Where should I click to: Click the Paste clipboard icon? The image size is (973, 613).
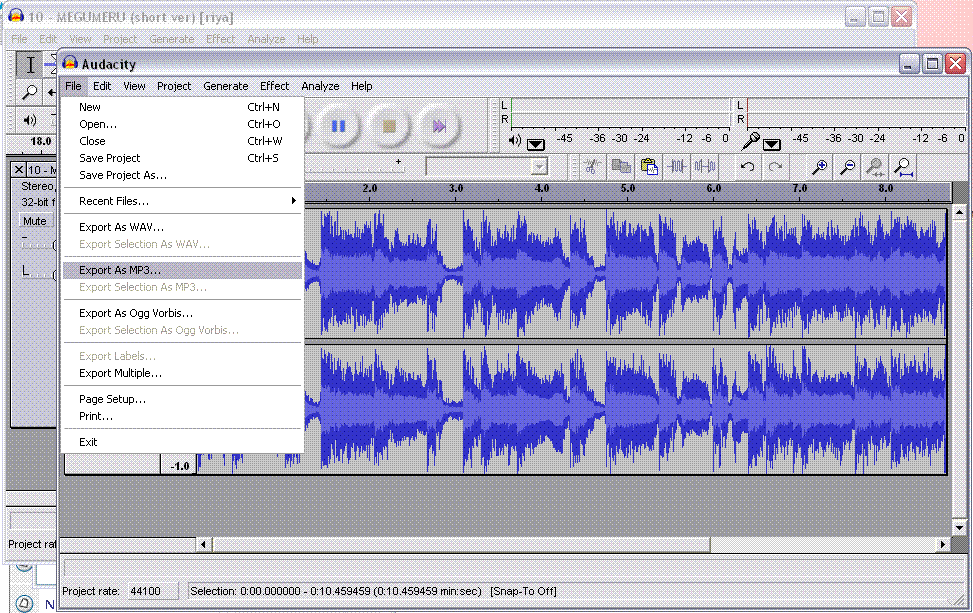click(x=648, y=167)
